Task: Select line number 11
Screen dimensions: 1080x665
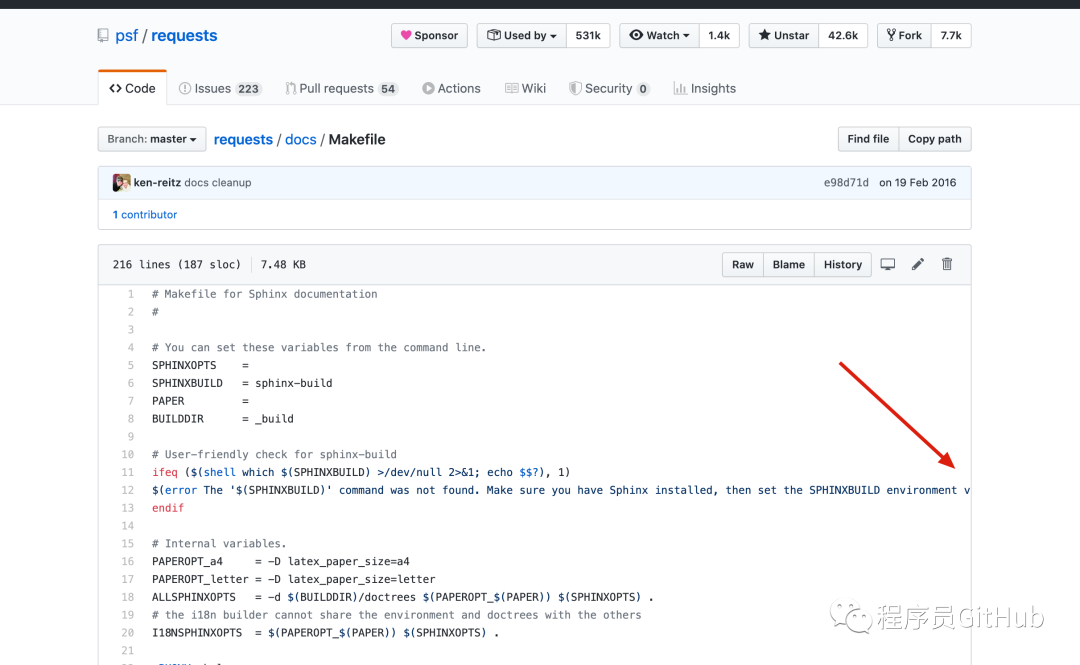Action: pyautogui.click(x=127, y=472)
